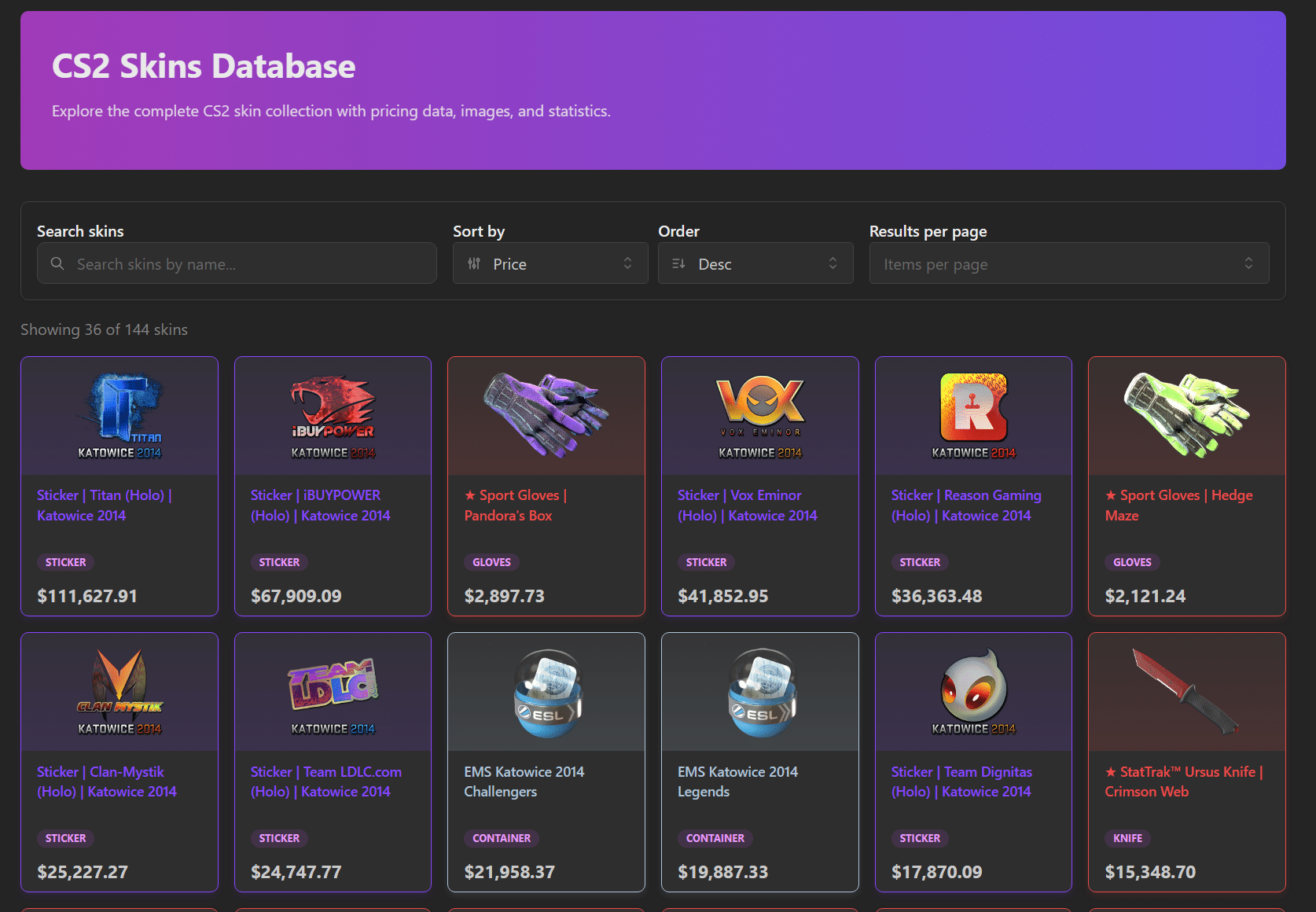Screen dimensions: 1316x912
Task: Click the EMS Katowice 2014 Challengers capsule image
Action: (546, 691)
